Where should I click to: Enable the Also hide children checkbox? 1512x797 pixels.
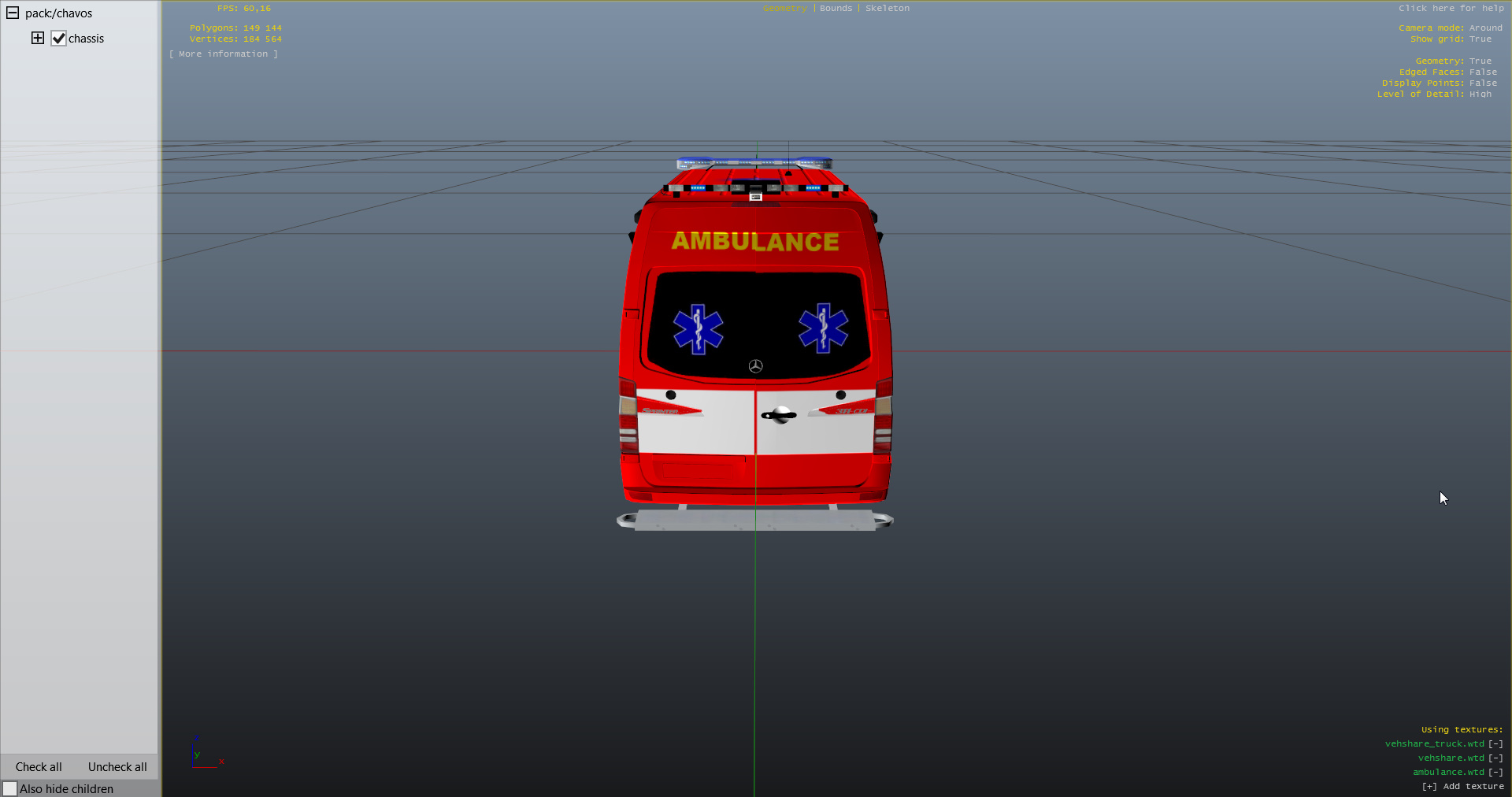click(9, 788)
